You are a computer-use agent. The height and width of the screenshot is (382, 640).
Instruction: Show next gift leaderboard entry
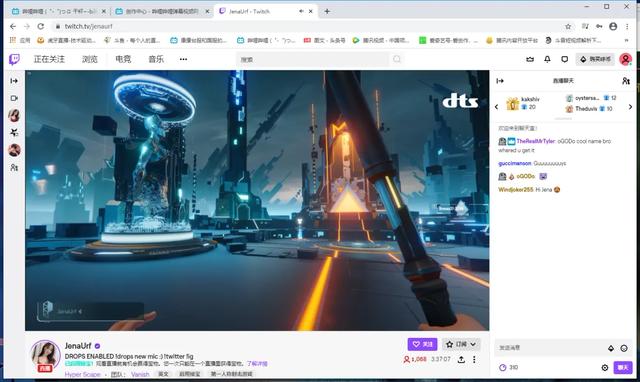(x=630, y=107)
